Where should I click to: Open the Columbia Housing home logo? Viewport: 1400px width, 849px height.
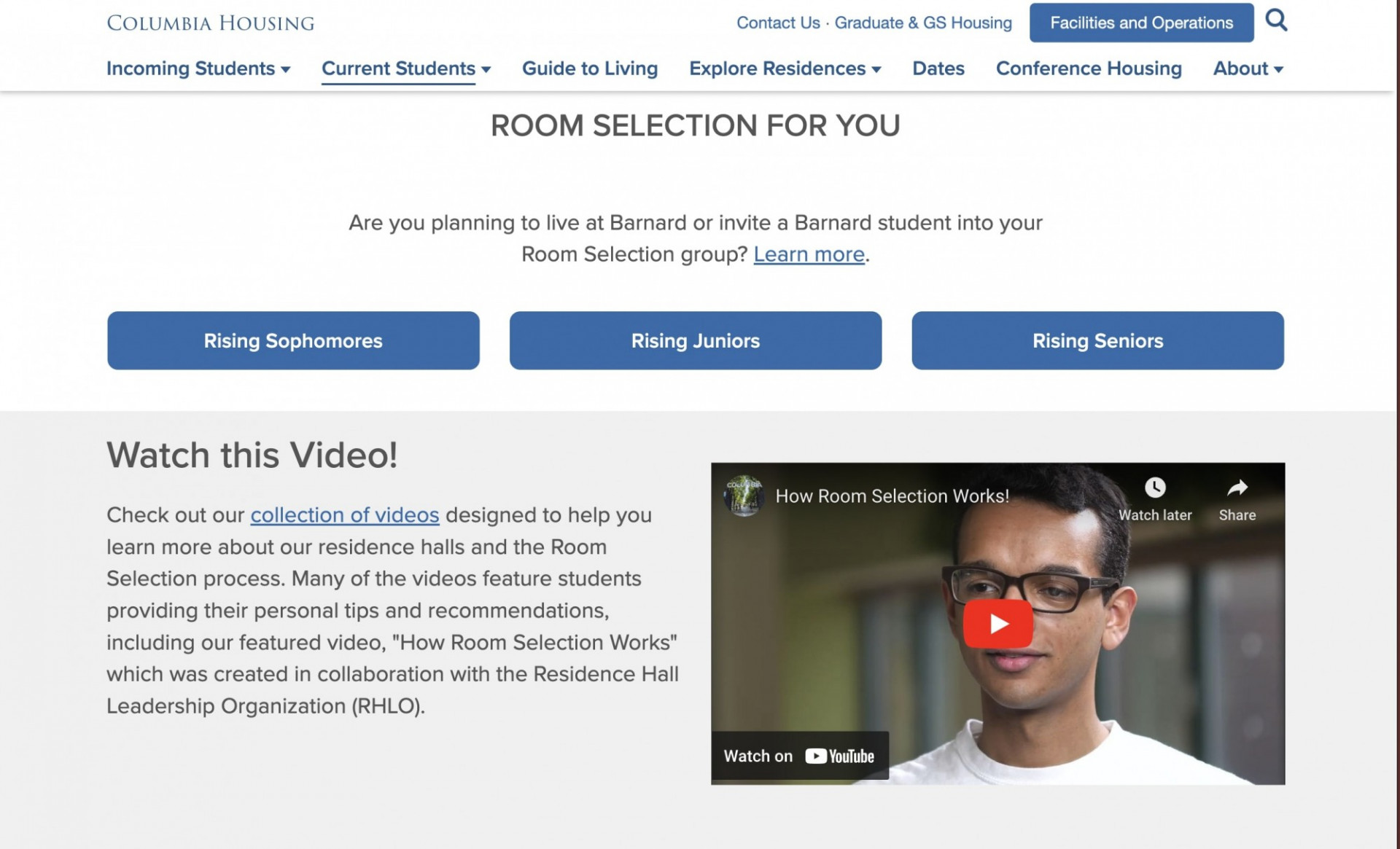click(211, 23)
